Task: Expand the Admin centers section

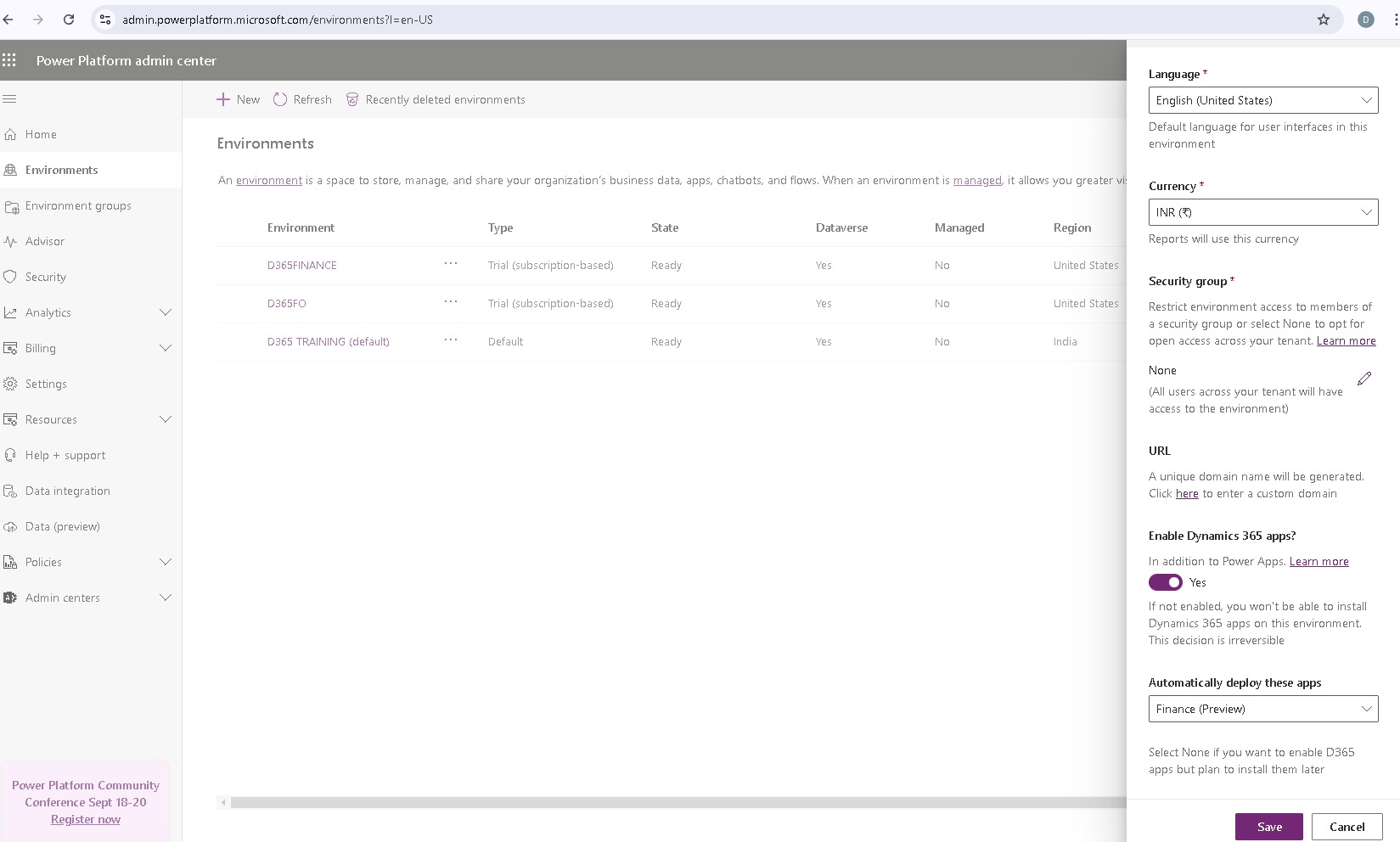Action: pyautogui.click(x=166, y=598)
